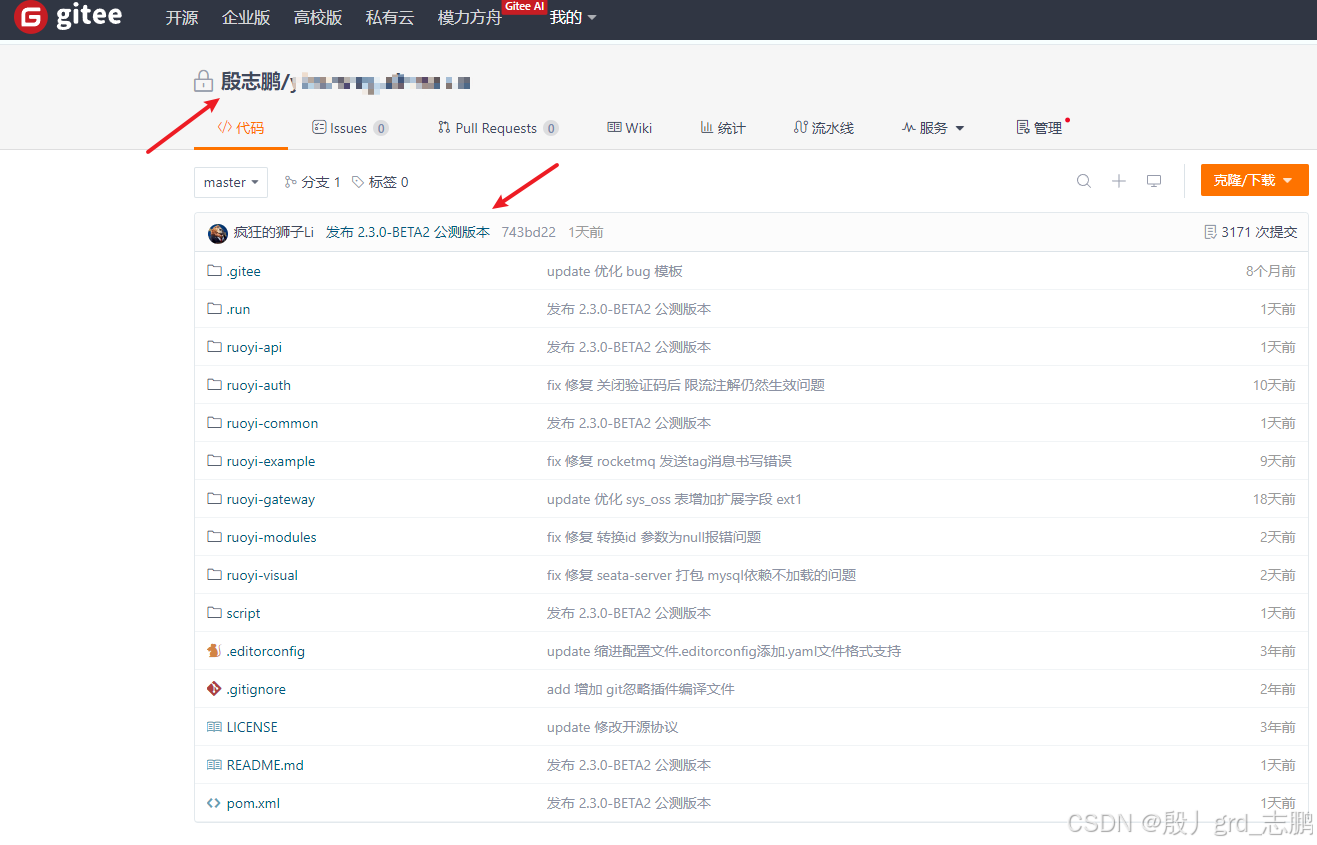Image resolution: width=1317 pixels, height=845 pixels.
Task: Click the ruoyi-example folder icon
Action: (214, 461)
